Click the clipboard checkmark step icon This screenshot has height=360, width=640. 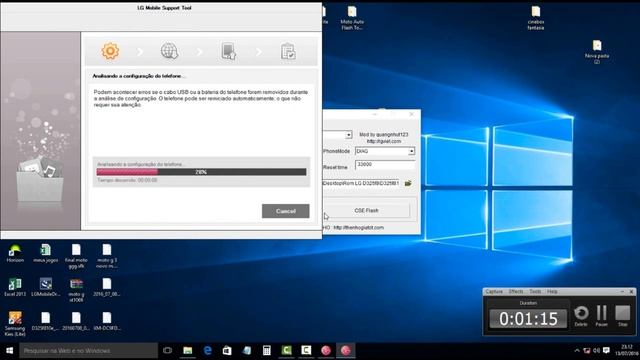point(288,51)
